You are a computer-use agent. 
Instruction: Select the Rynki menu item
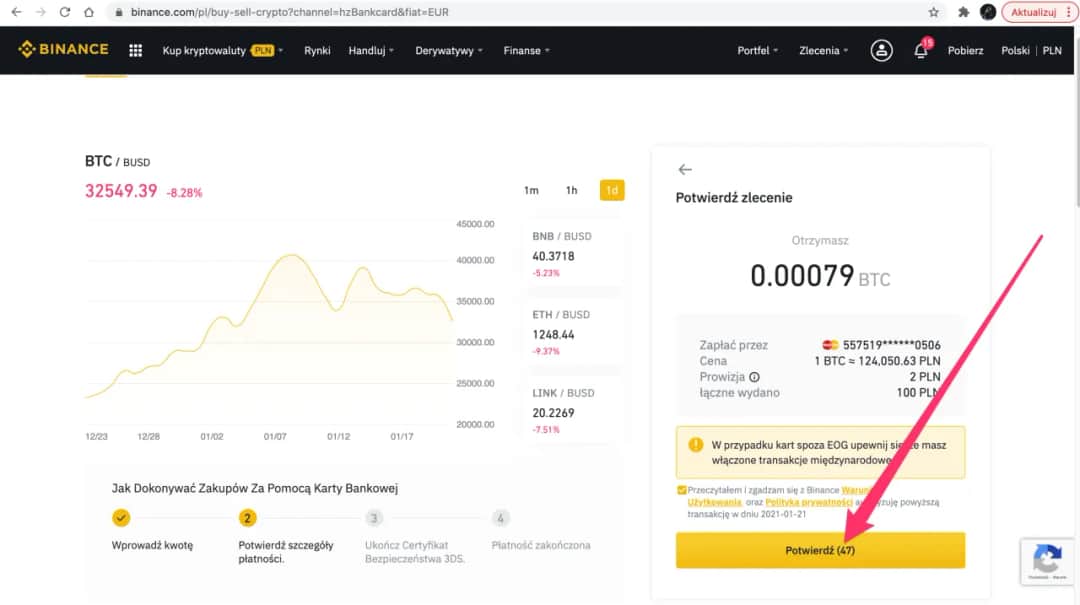click(x=317, y=50)
